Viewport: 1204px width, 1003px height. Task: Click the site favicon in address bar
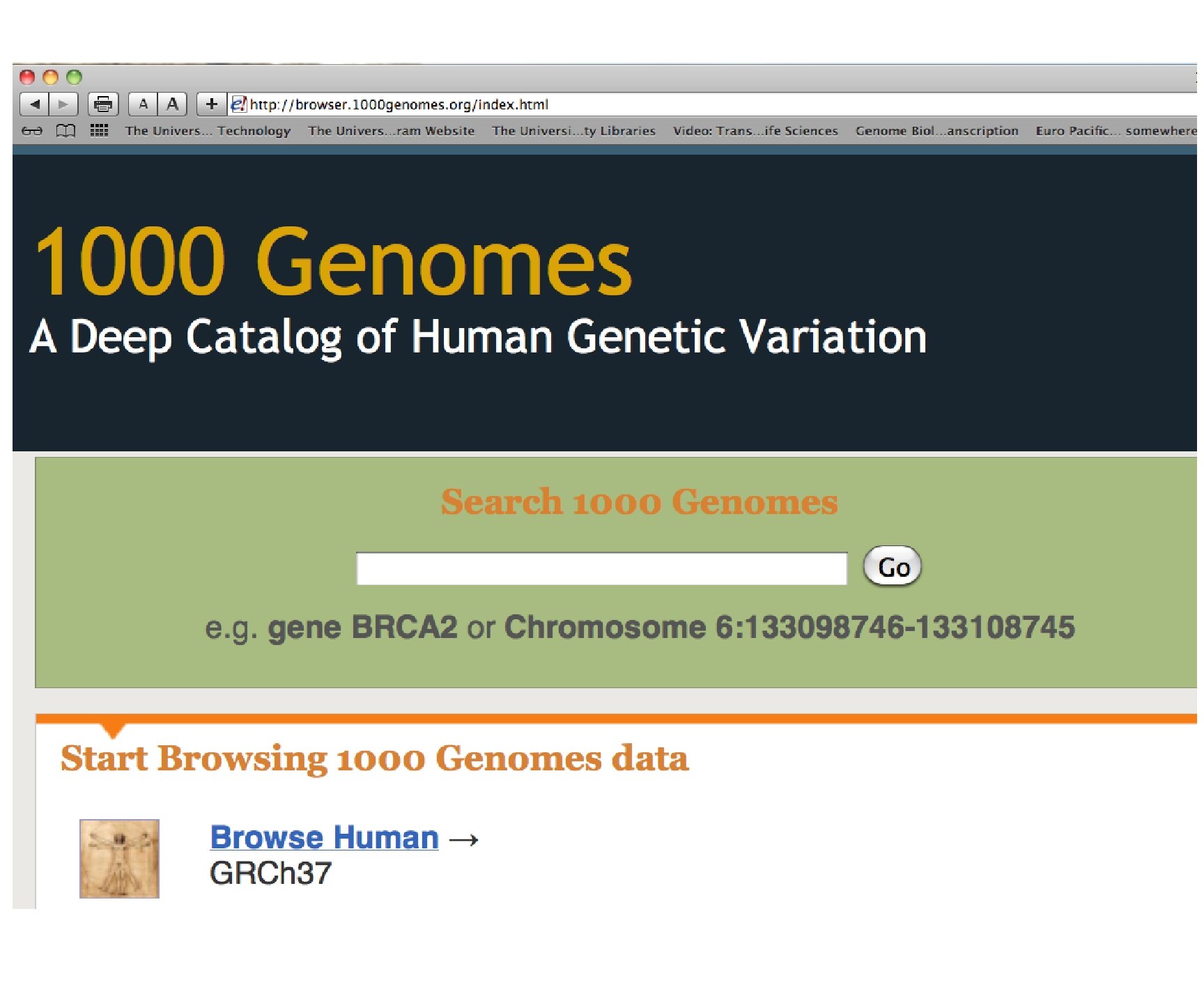pos(238,104)
